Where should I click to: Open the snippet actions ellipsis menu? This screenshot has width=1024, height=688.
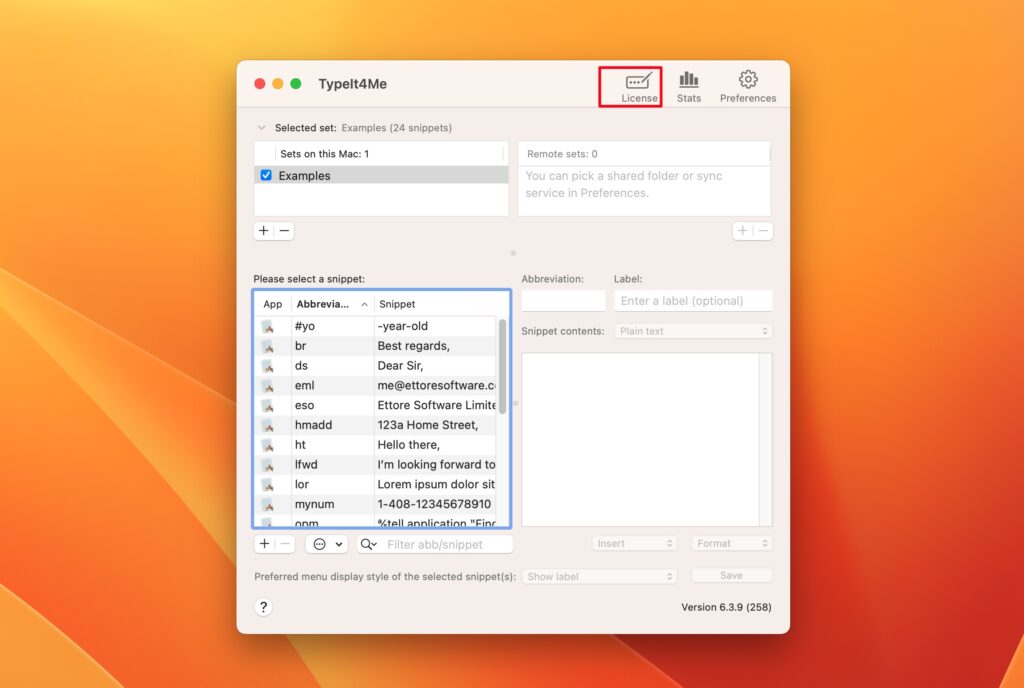click(x=320, y=543)
